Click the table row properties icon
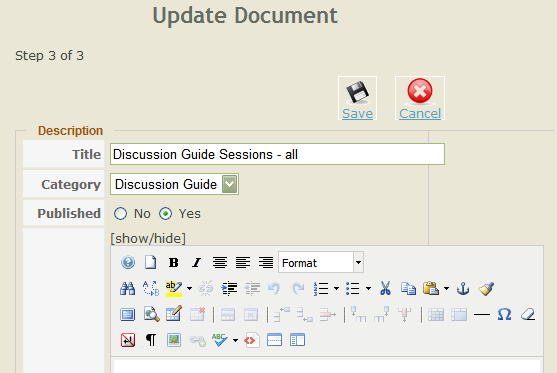The height and width of the screenshot is (373, 557). tap(228, 315)
